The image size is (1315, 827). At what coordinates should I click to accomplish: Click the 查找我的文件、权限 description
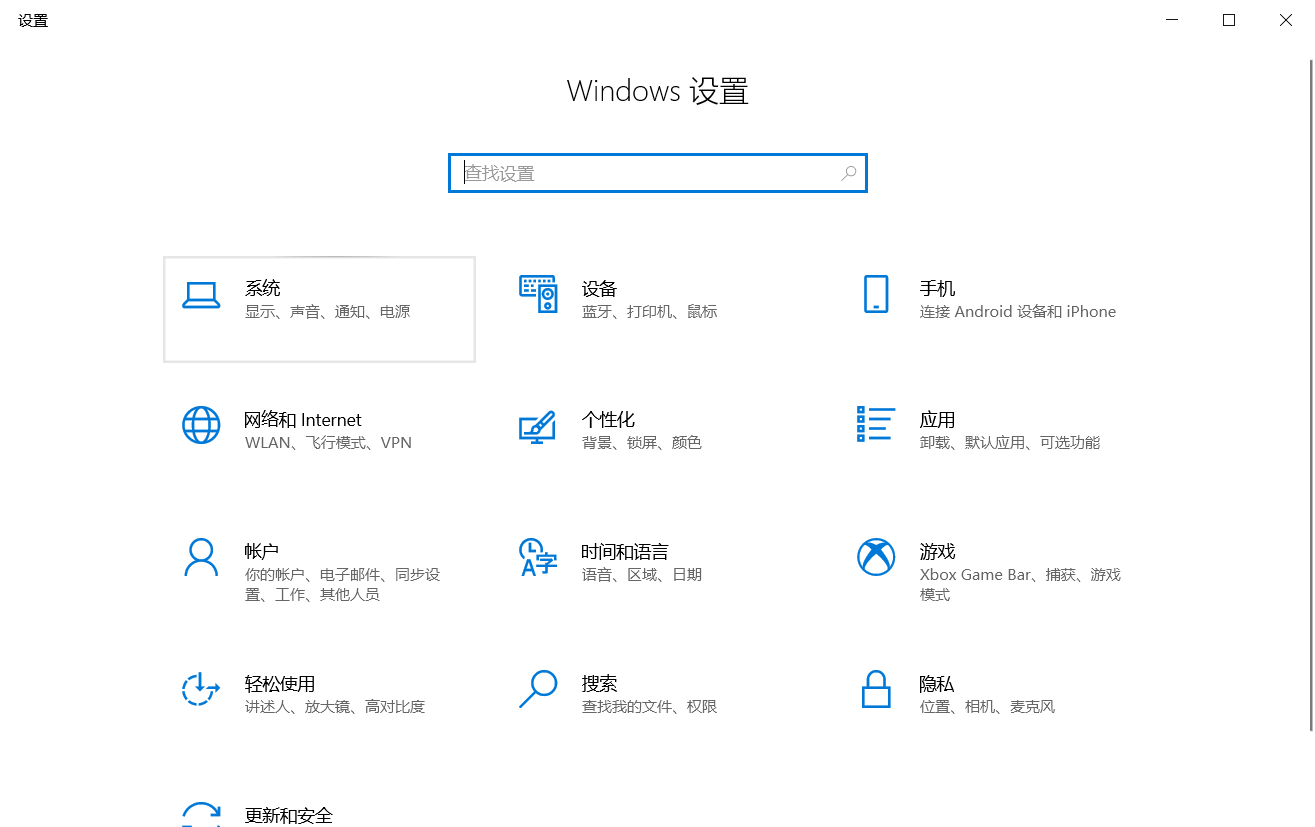pyautogui.click(x=650, y=707)
